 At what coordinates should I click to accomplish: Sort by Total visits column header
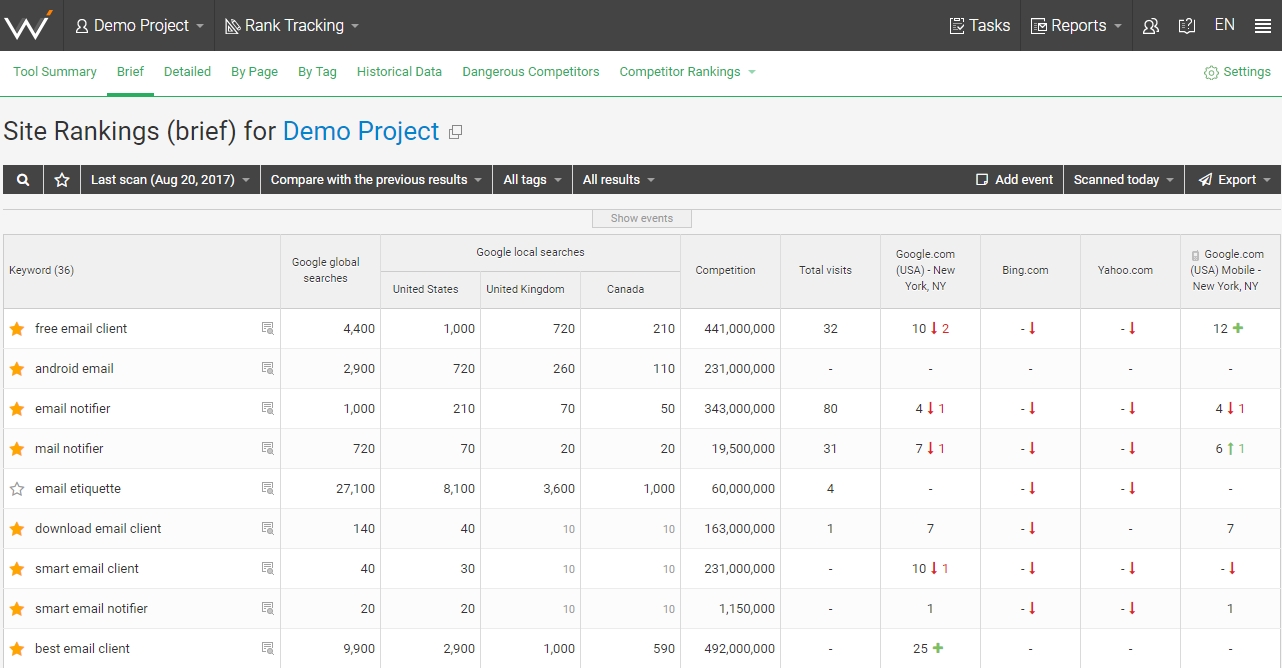830,271
